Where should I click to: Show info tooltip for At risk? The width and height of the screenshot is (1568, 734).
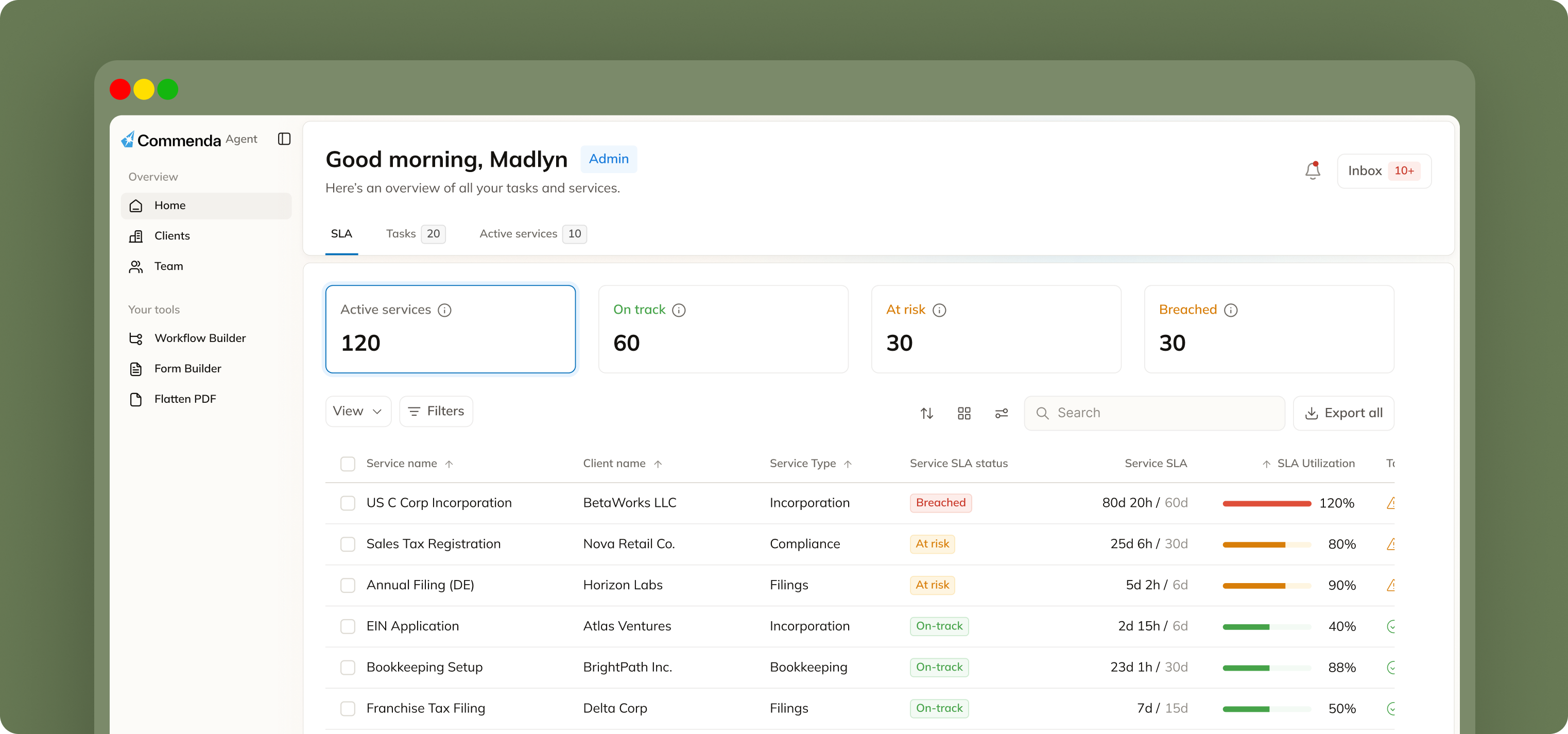[x=939, y=311]
